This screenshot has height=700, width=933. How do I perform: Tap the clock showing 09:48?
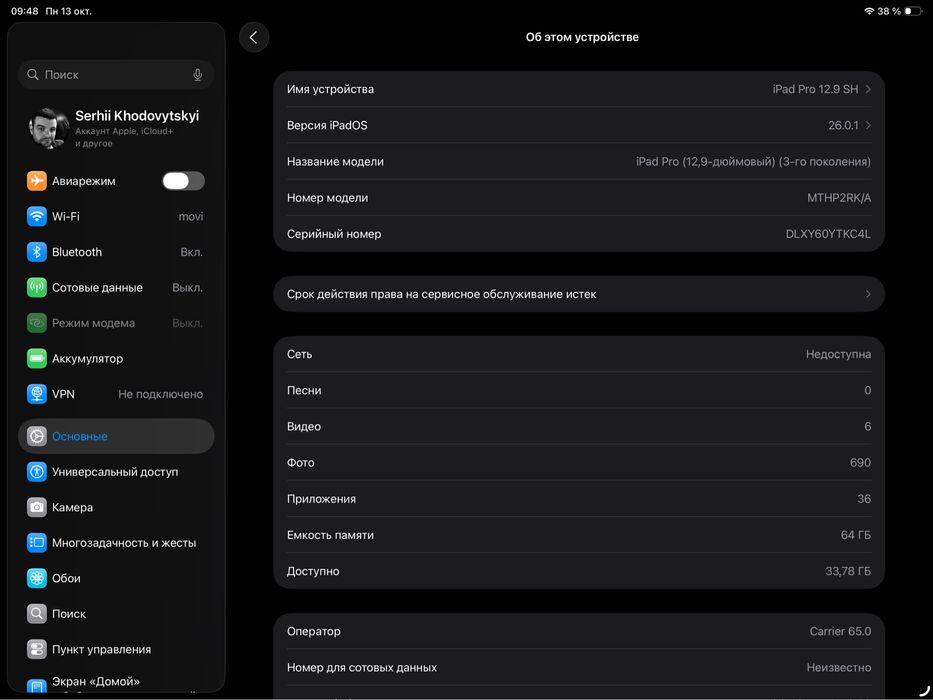click(24, 11)
